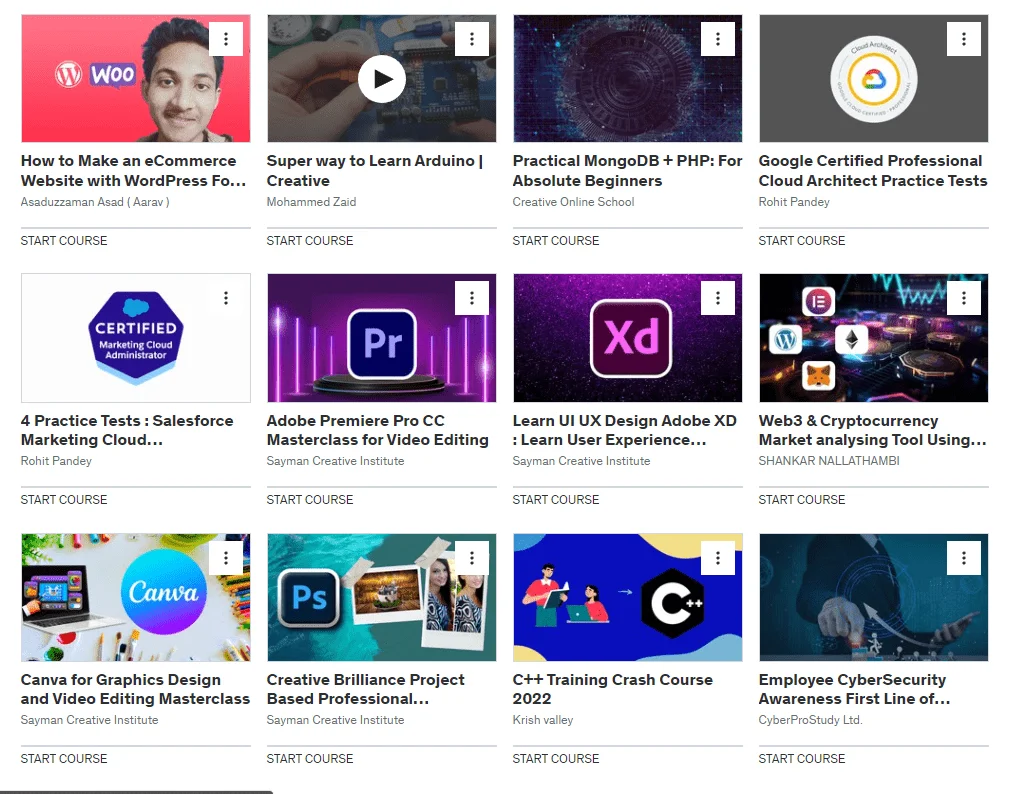Screen dimensions: 1010x794
Task: Open title Practical MongoDB + PHP
Action: point(627,171)
